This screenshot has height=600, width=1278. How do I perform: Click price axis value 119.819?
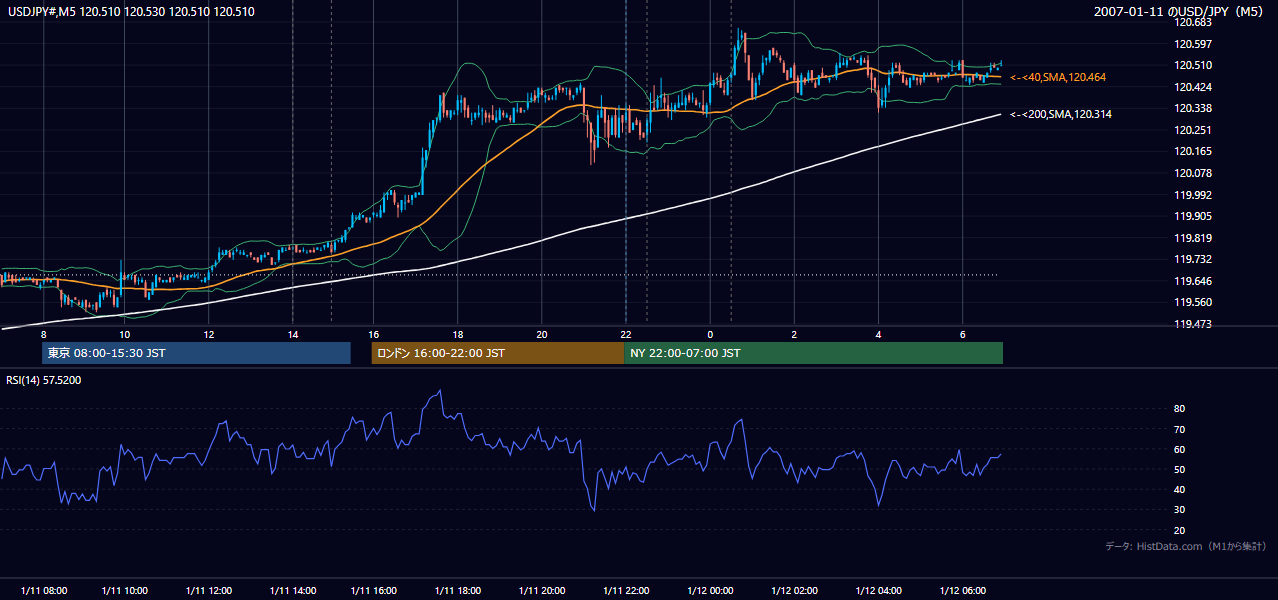[1194, 238]
